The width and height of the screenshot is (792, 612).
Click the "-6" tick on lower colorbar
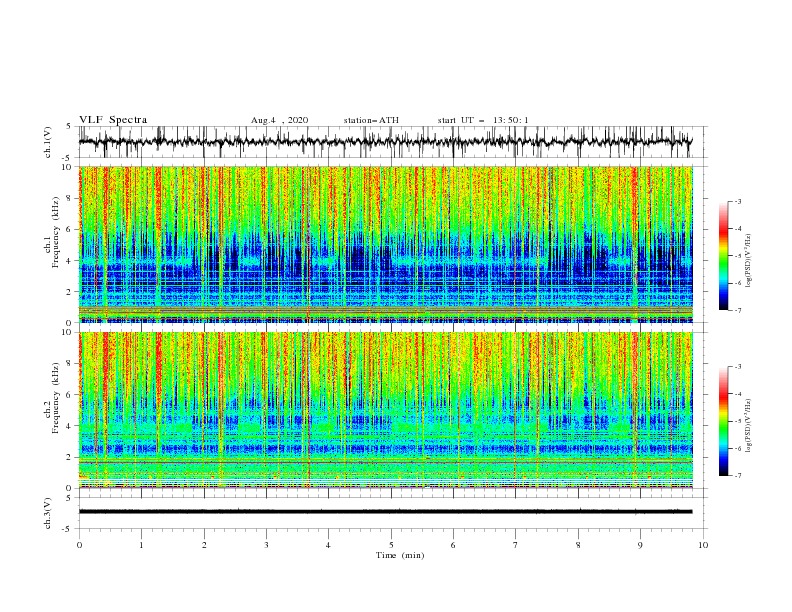click(737, 449)
